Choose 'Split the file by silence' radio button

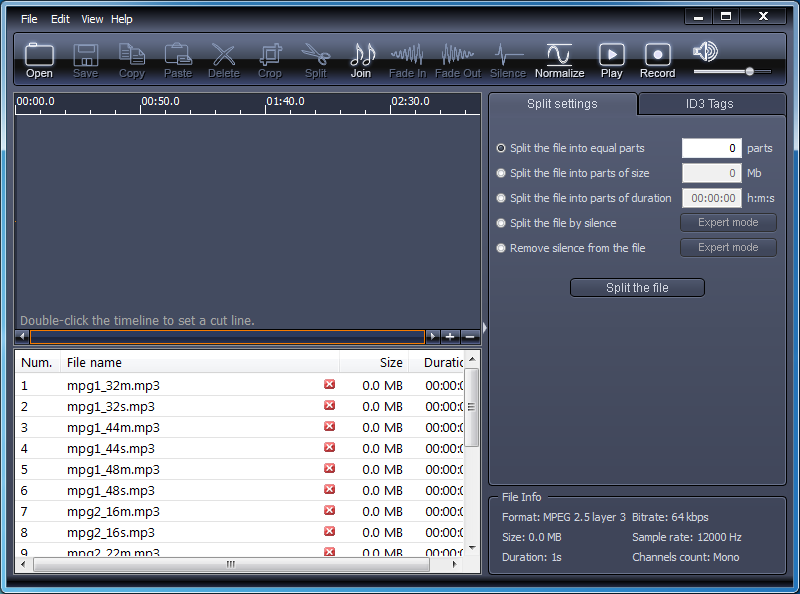pyautogui.click(x=501, y=223)
